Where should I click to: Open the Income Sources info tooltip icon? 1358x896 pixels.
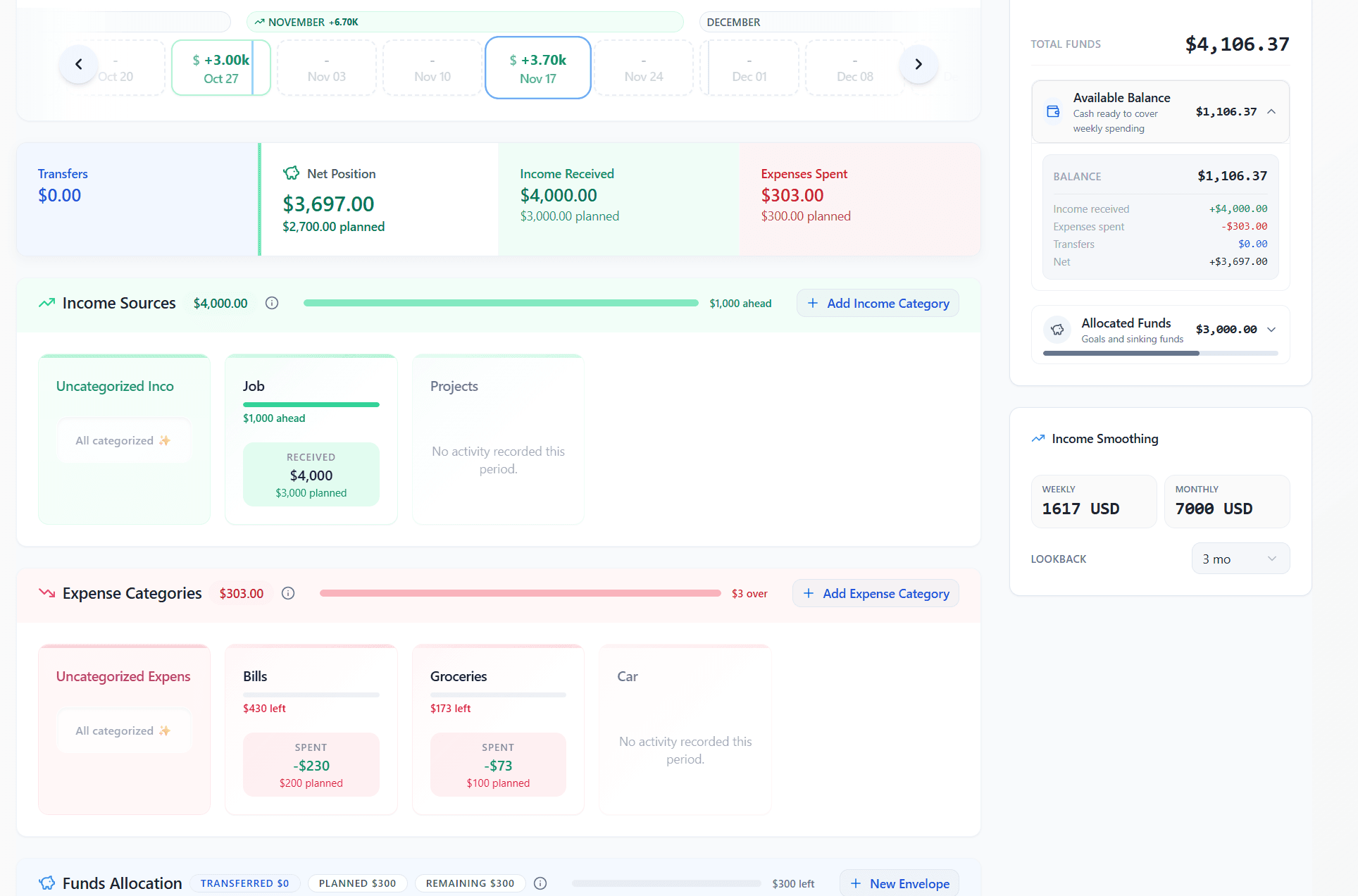pyautogui.click(x=272, y=303)
